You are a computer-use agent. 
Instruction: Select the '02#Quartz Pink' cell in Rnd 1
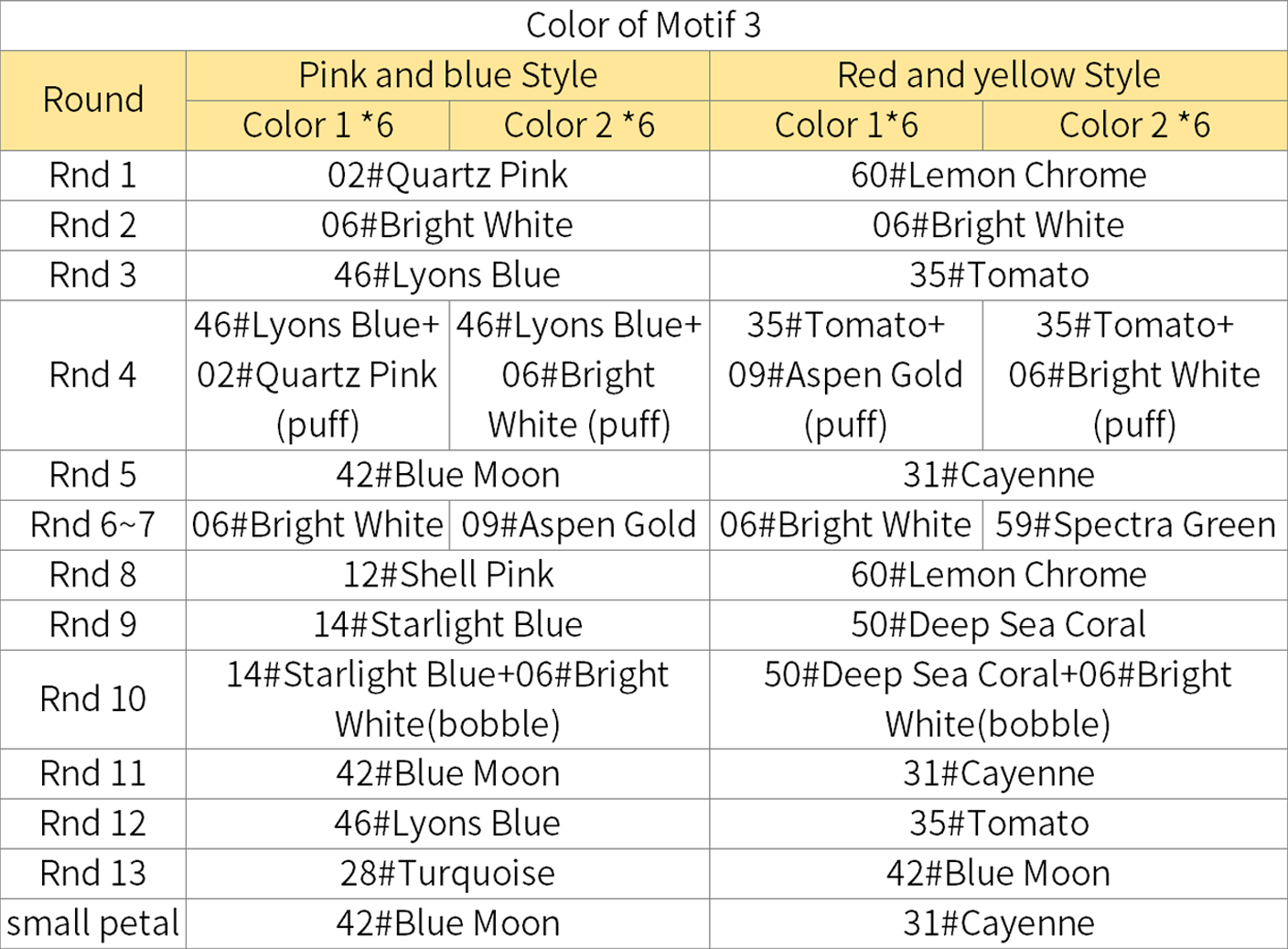coord(447,175)
